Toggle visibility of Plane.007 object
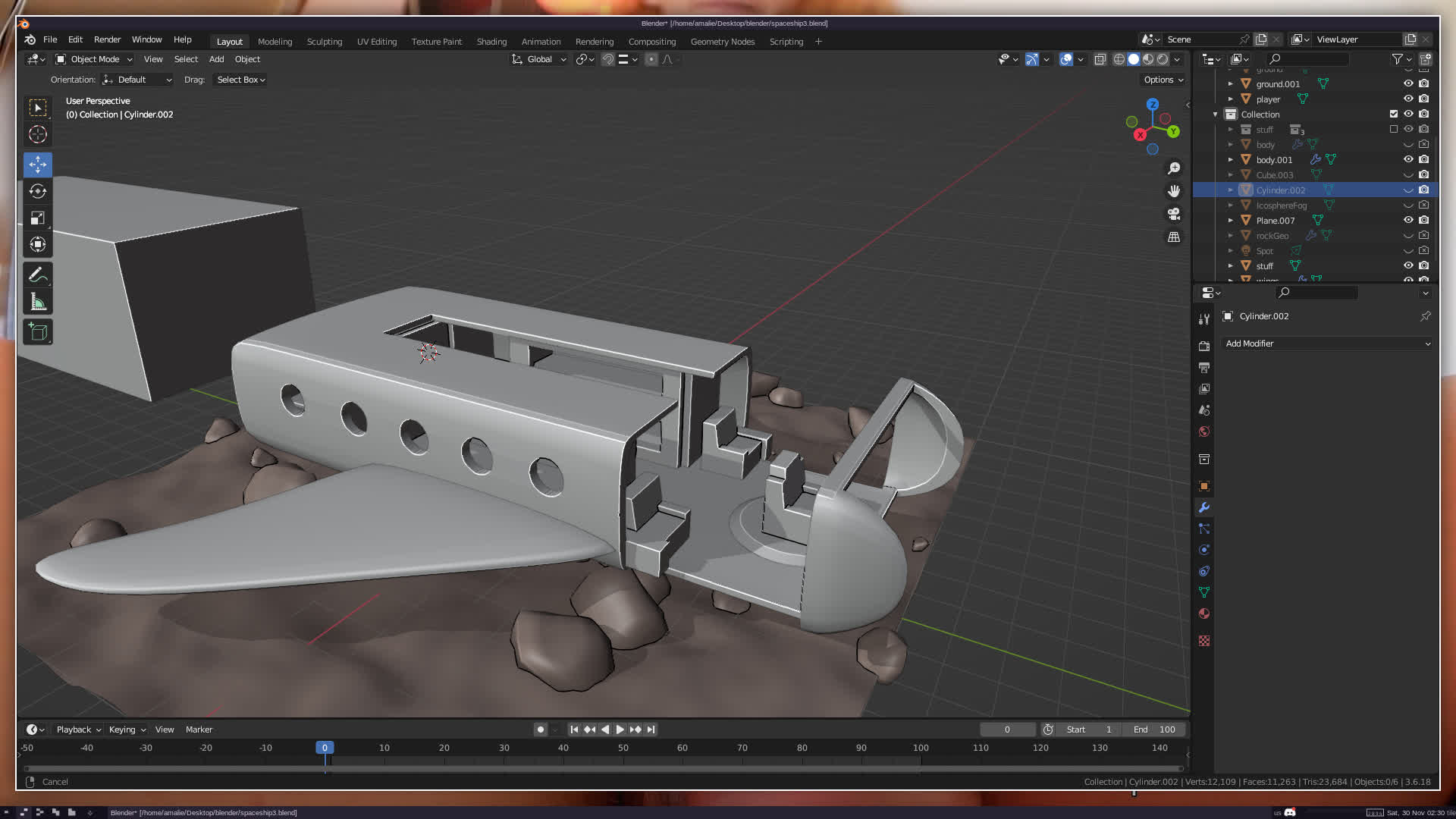The image size is (1456, 819). (x=1408, y=220)
